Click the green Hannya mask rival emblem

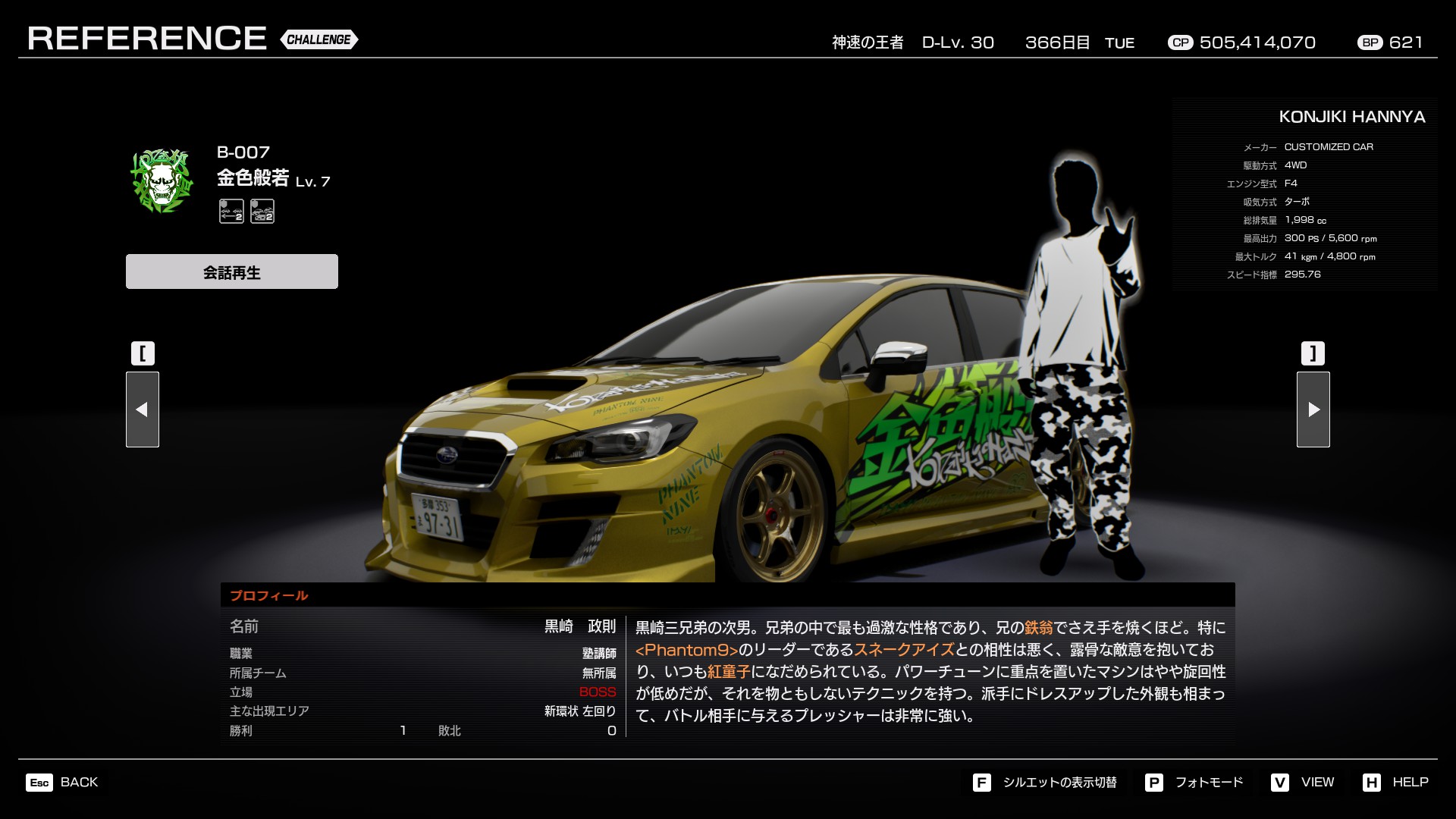(162, 180)
